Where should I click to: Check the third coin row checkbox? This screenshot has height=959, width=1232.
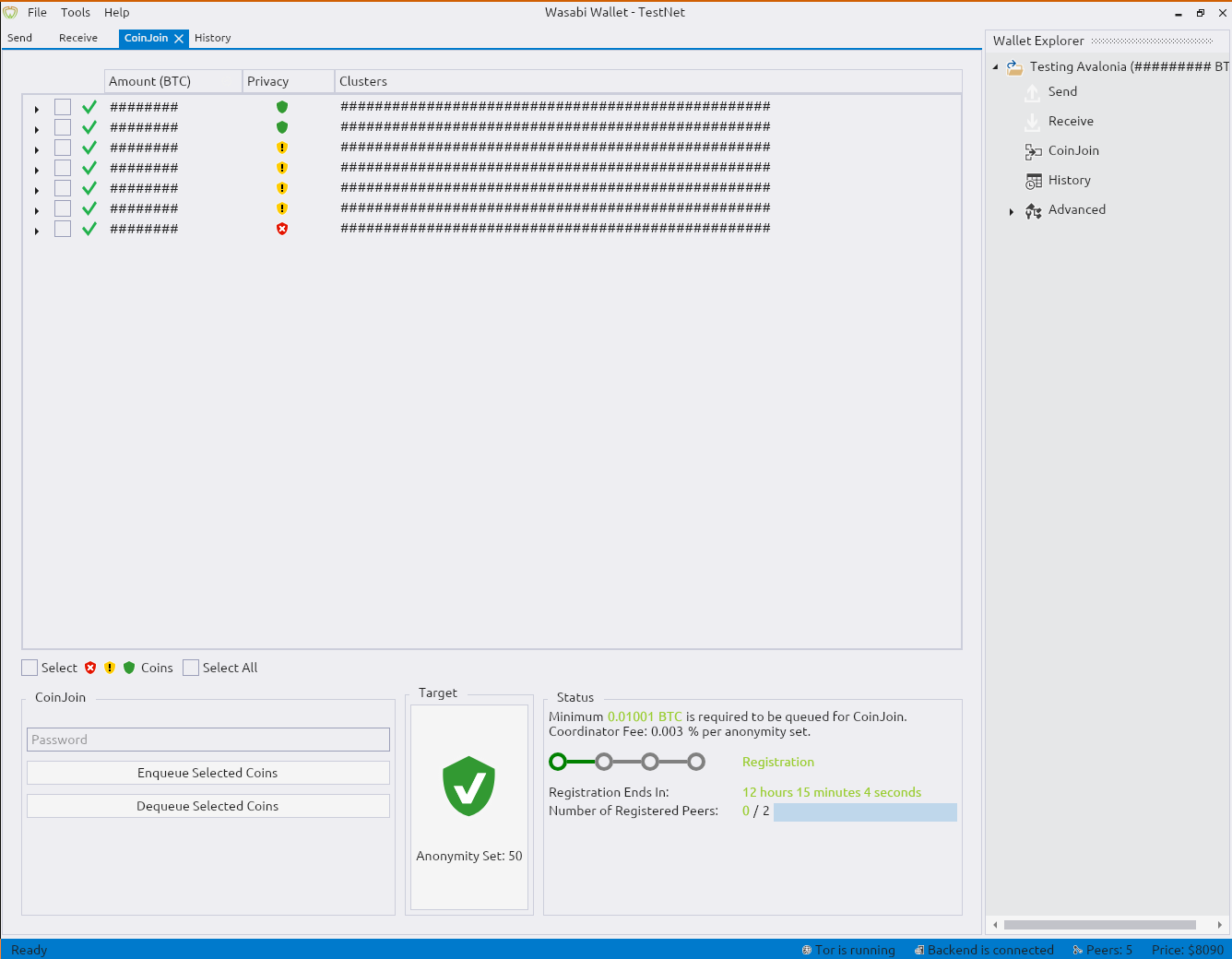[63, 148]
